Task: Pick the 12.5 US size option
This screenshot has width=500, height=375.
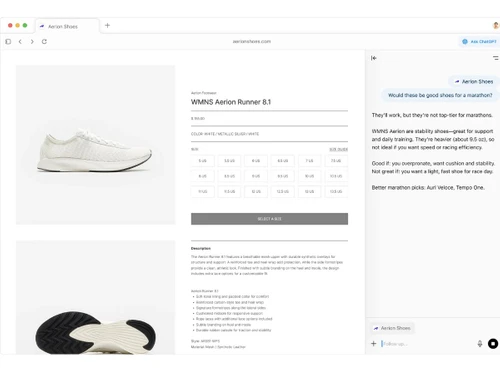Action: (x=283, y=192)
